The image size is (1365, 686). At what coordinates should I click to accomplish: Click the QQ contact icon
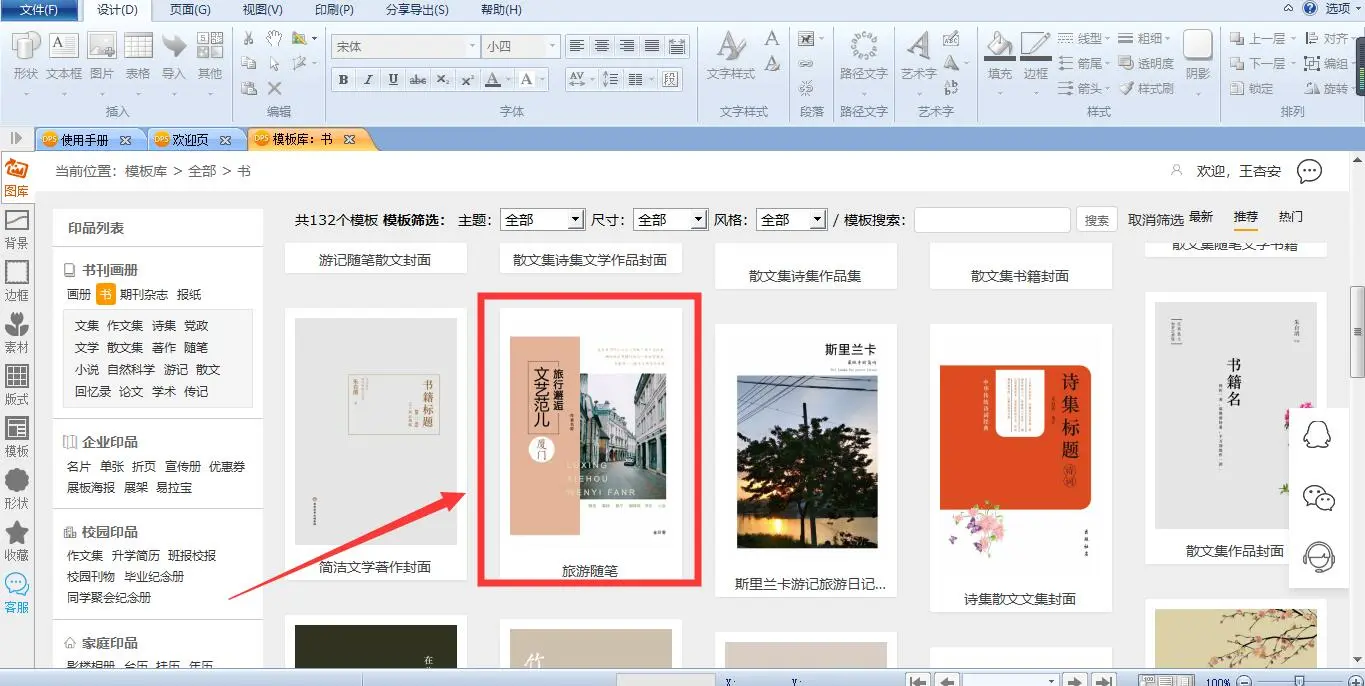point(1318,436)
